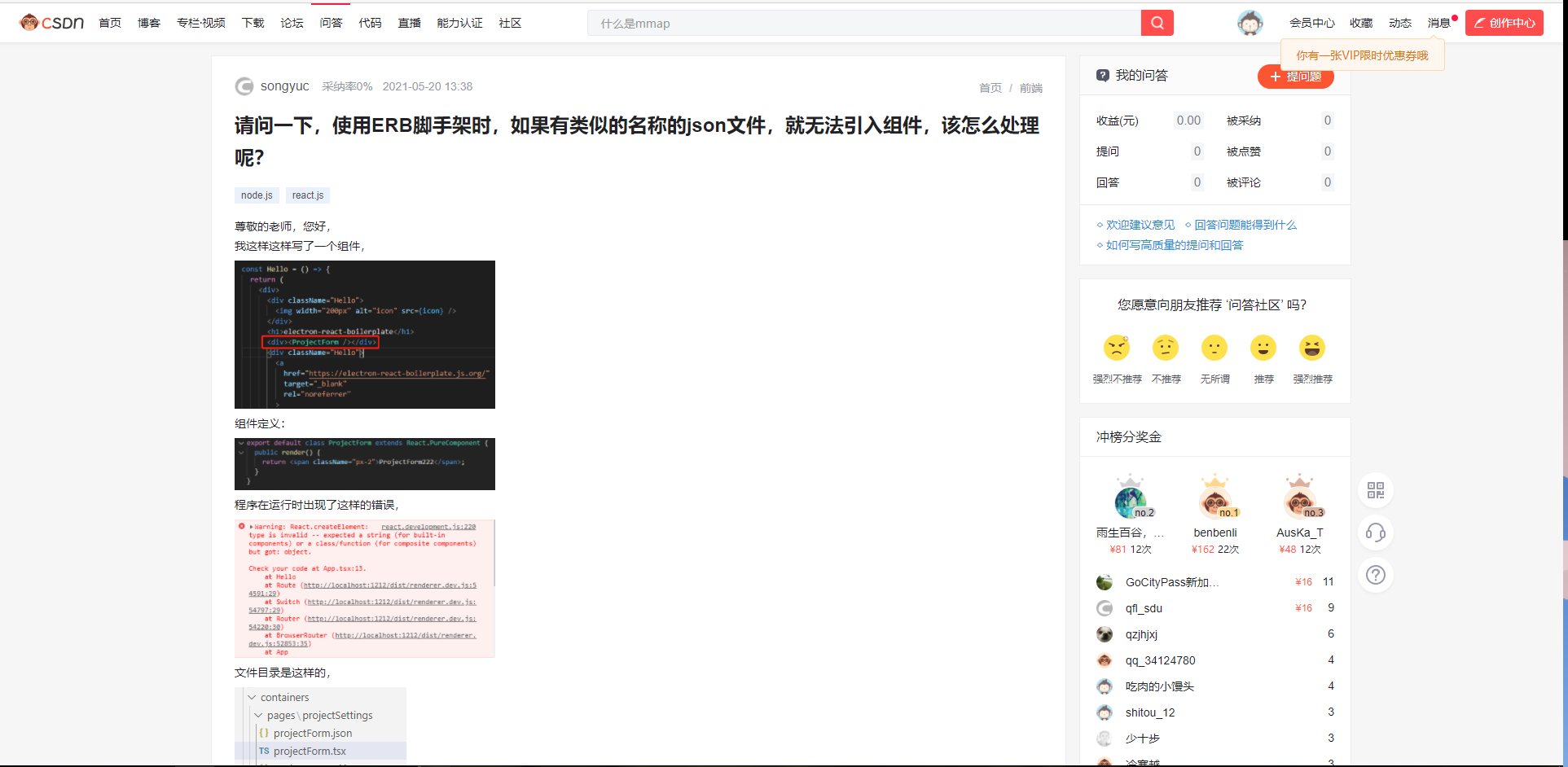Click the react.js tag

pyautogui.click(x=308, y=195)
